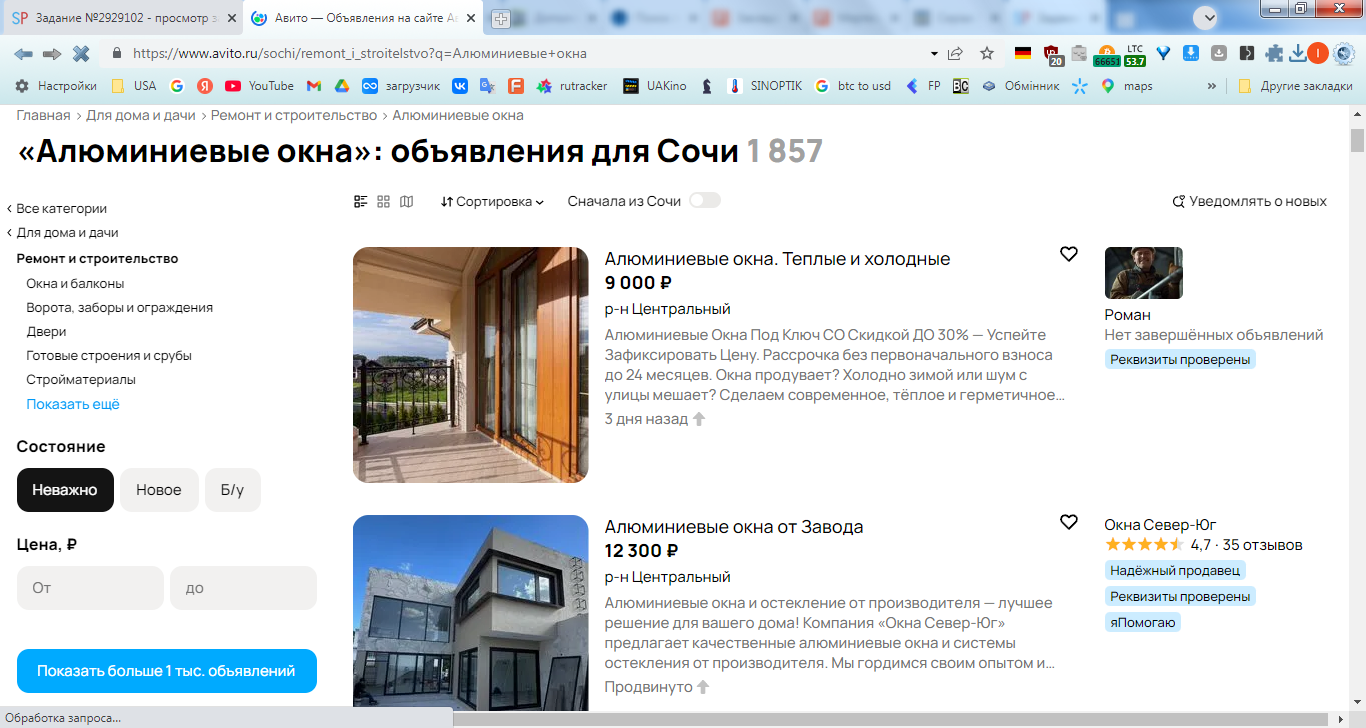
Task: Open 'Окна и балконы' subcategory
Action: [75, 283]
